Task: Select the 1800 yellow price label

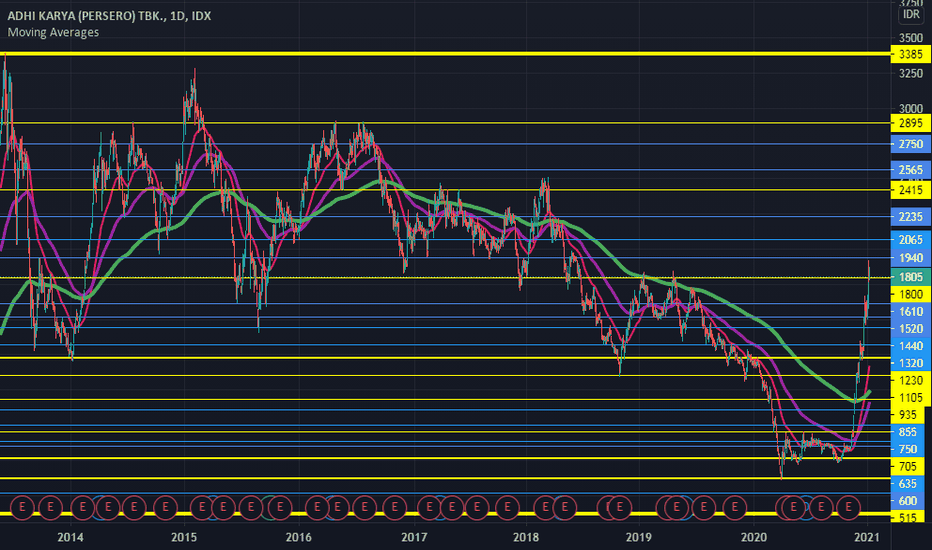Action: tap(911, 294)
